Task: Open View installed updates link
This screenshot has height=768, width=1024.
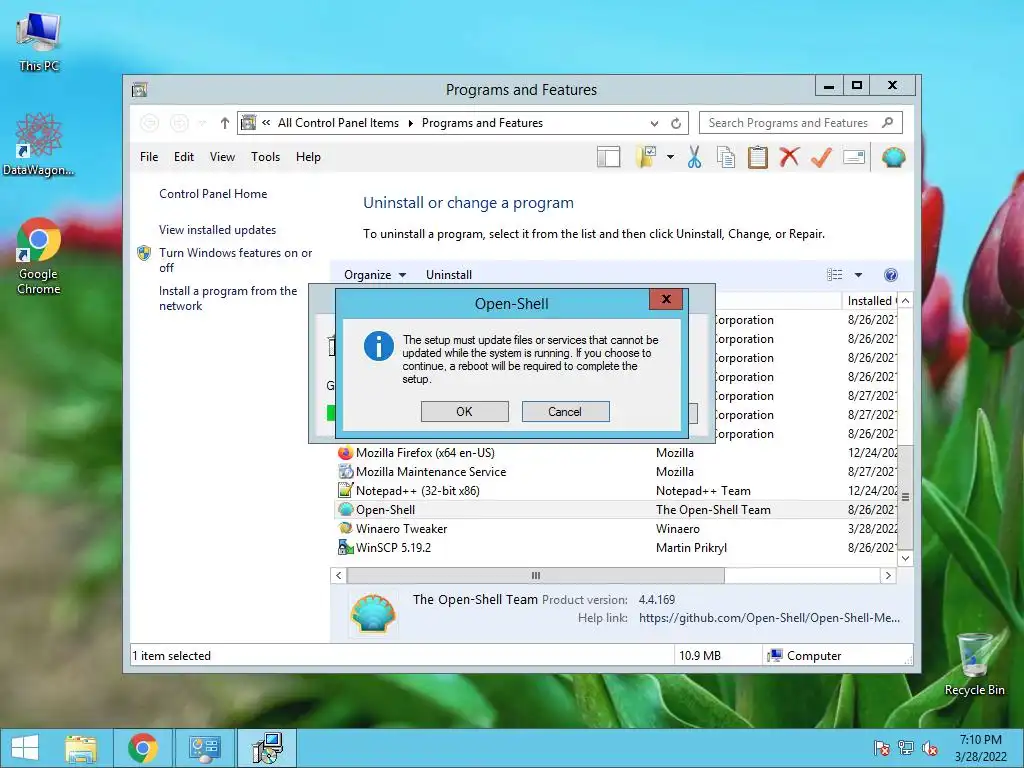Action: [x=217, y=230]
